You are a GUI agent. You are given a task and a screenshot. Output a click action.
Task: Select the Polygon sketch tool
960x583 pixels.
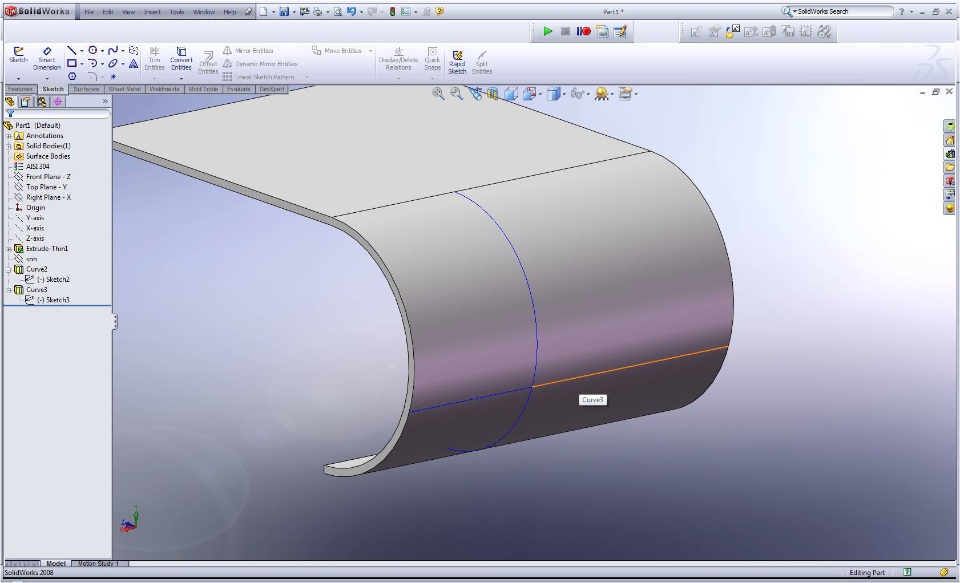[x=72, y=76]
